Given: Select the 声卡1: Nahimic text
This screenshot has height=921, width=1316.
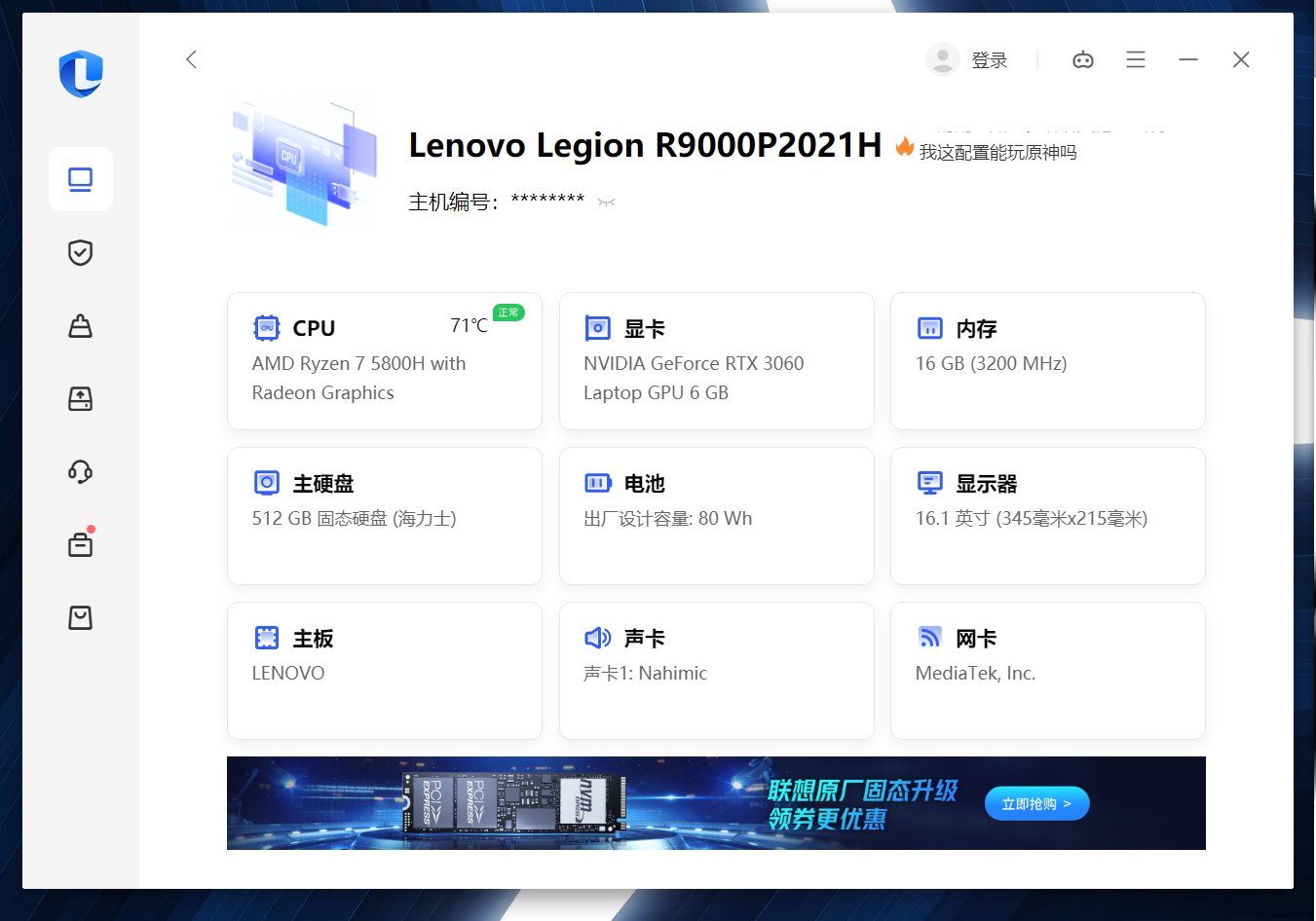Looking at the screenshot, I should point(646,673).
